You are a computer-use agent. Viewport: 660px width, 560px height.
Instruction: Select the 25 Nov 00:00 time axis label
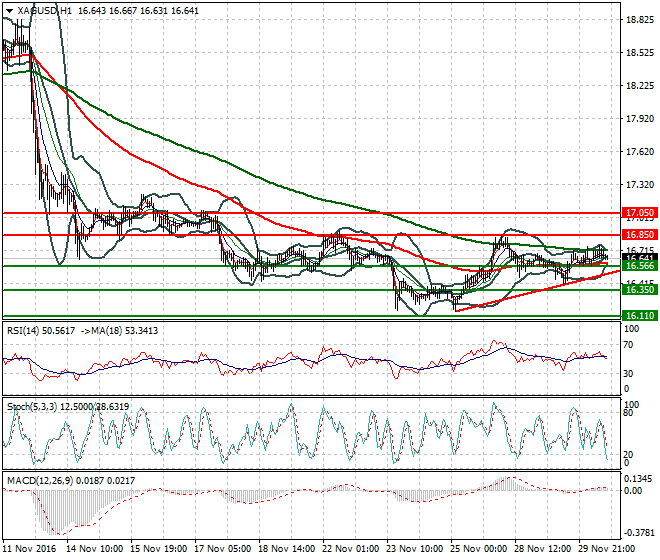point(479,549)
